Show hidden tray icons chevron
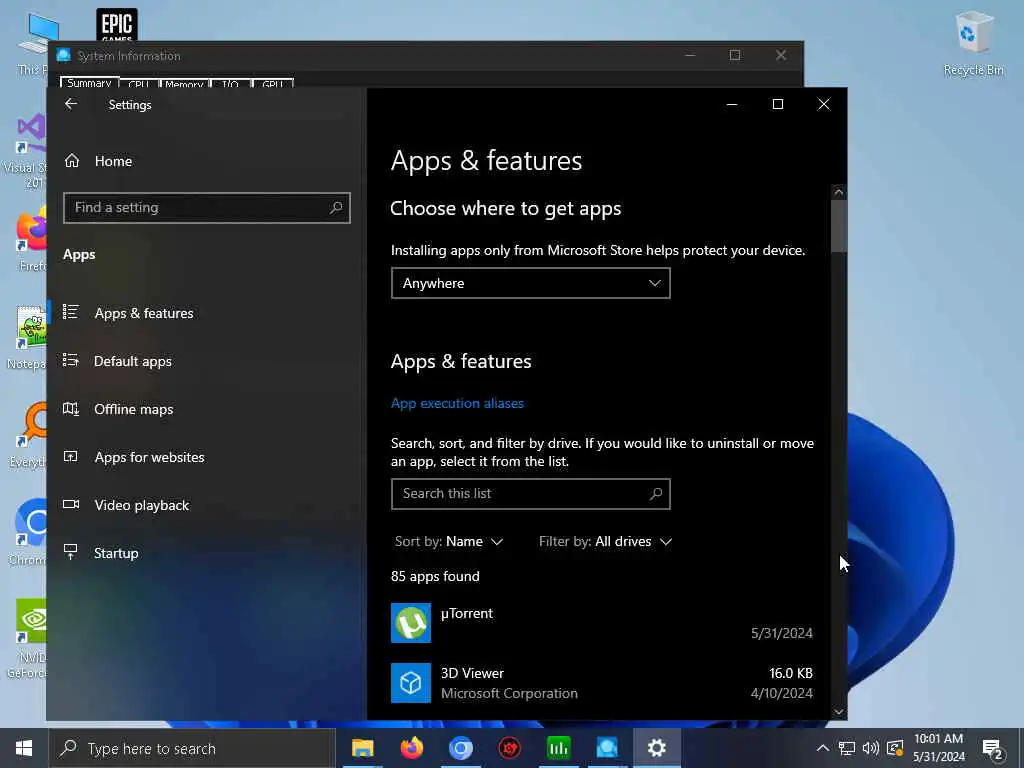 (x=823, y=748)
